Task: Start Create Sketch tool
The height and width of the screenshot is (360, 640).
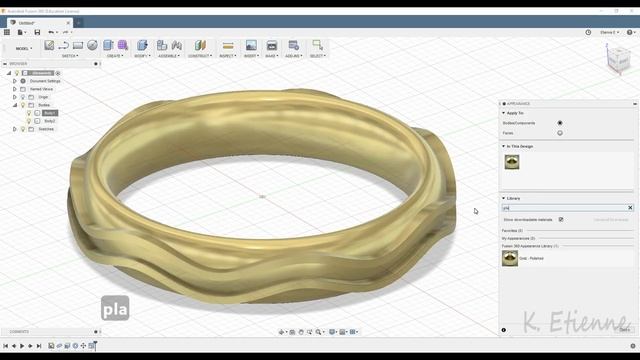Action: point(49,45)
